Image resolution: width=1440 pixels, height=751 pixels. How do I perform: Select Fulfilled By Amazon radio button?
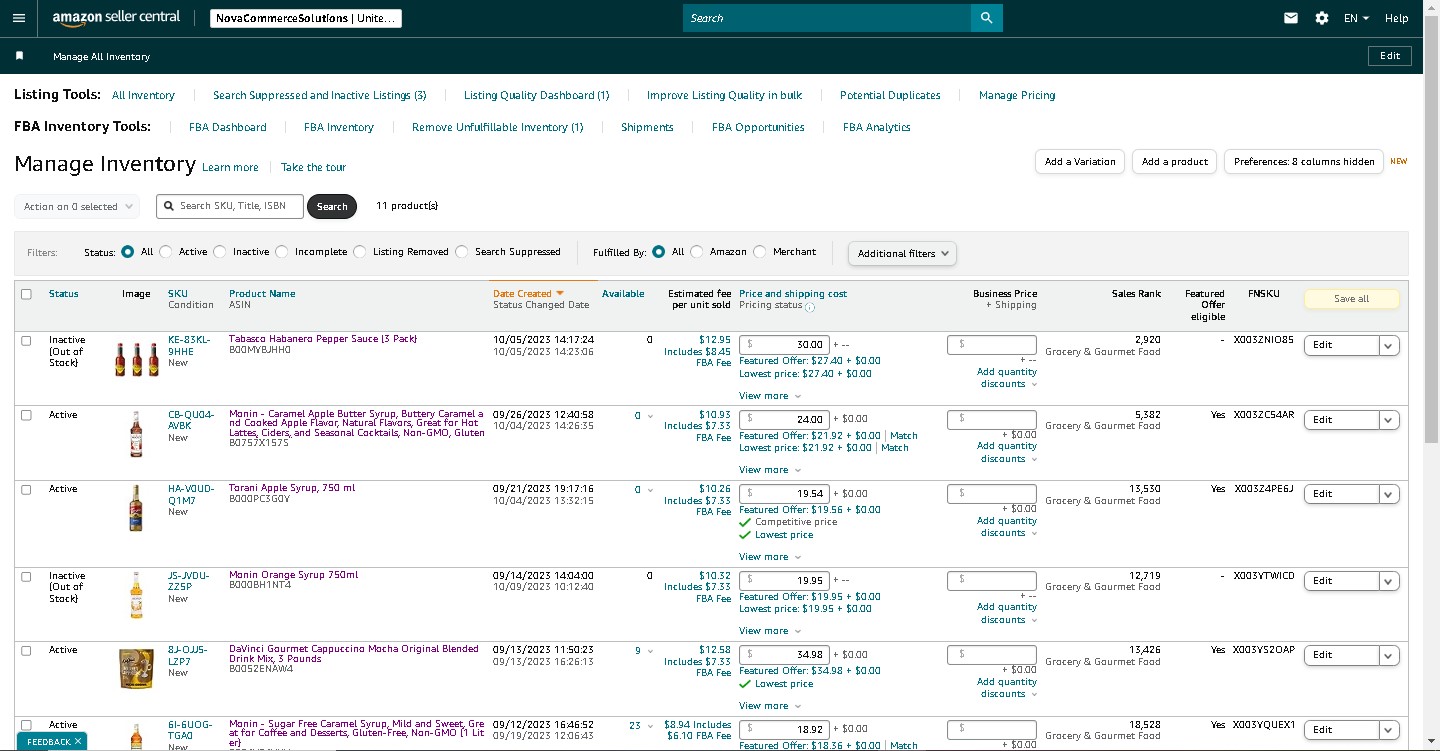697,252
